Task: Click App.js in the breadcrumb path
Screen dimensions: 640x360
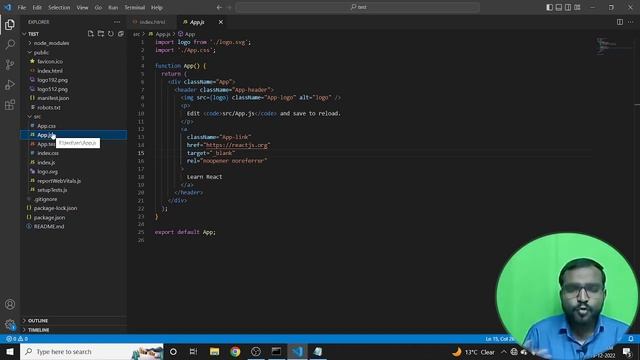Action: tap(162, 34)
